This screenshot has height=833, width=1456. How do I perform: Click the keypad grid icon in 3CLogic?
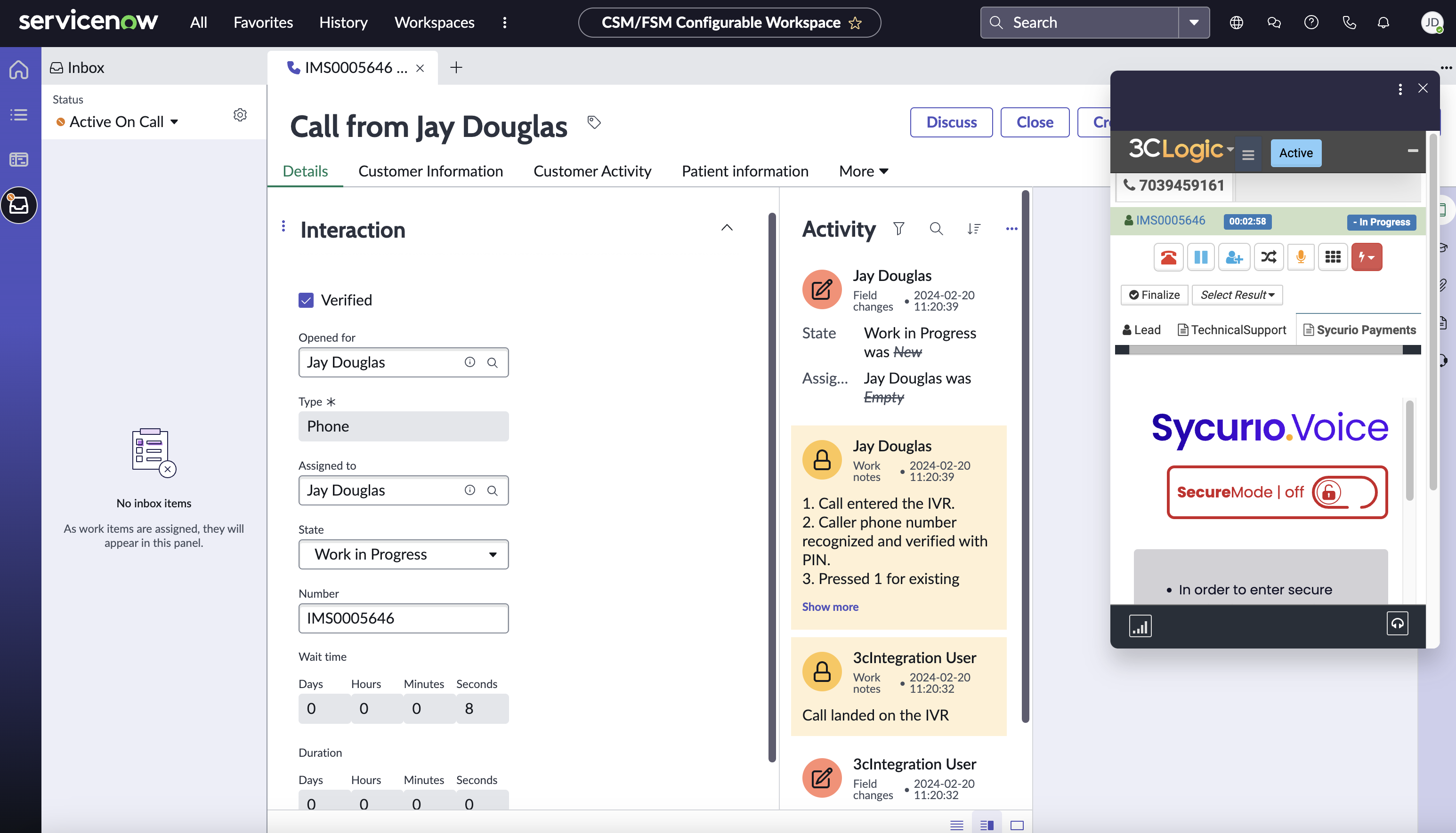[x=1332, y=257]
